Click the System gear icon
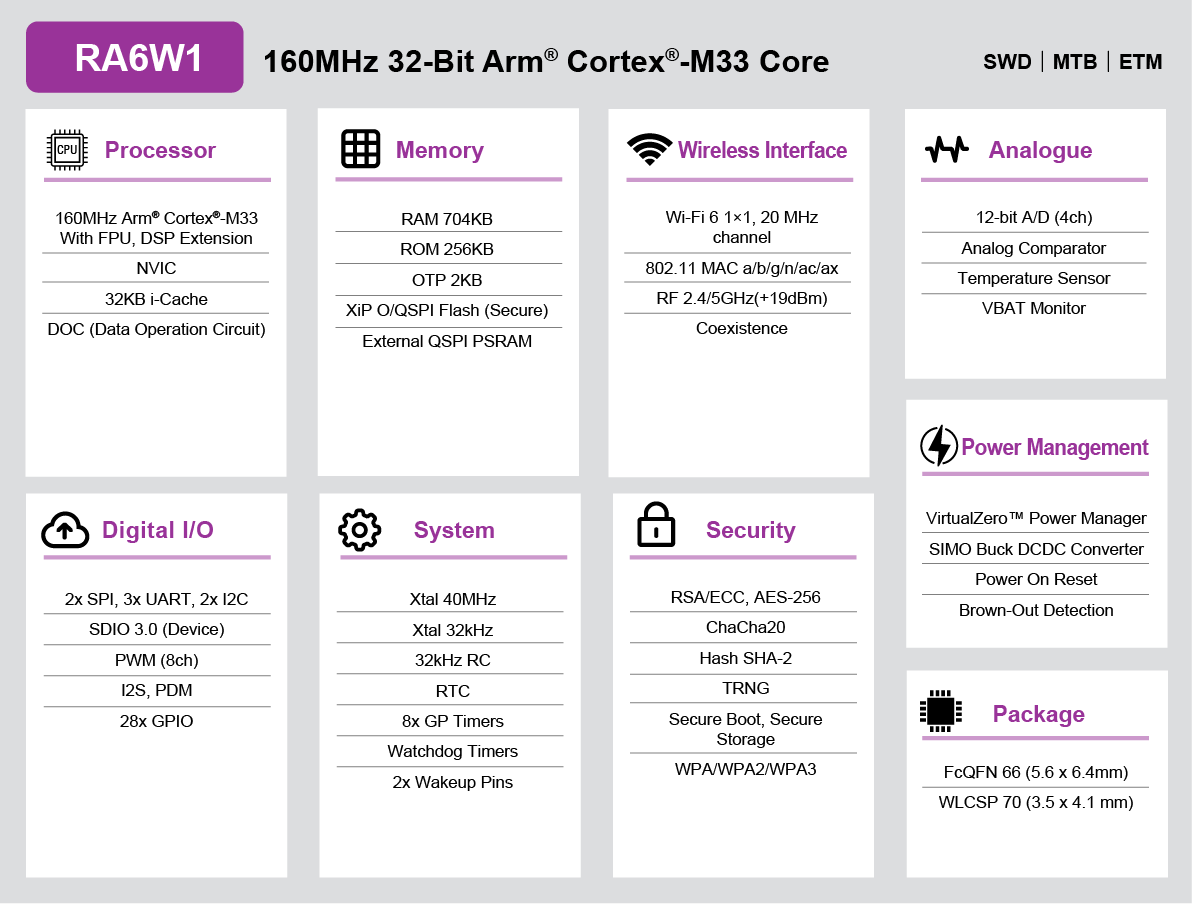Viewport: 1192px width, 904px height. [x=360, y=530]
